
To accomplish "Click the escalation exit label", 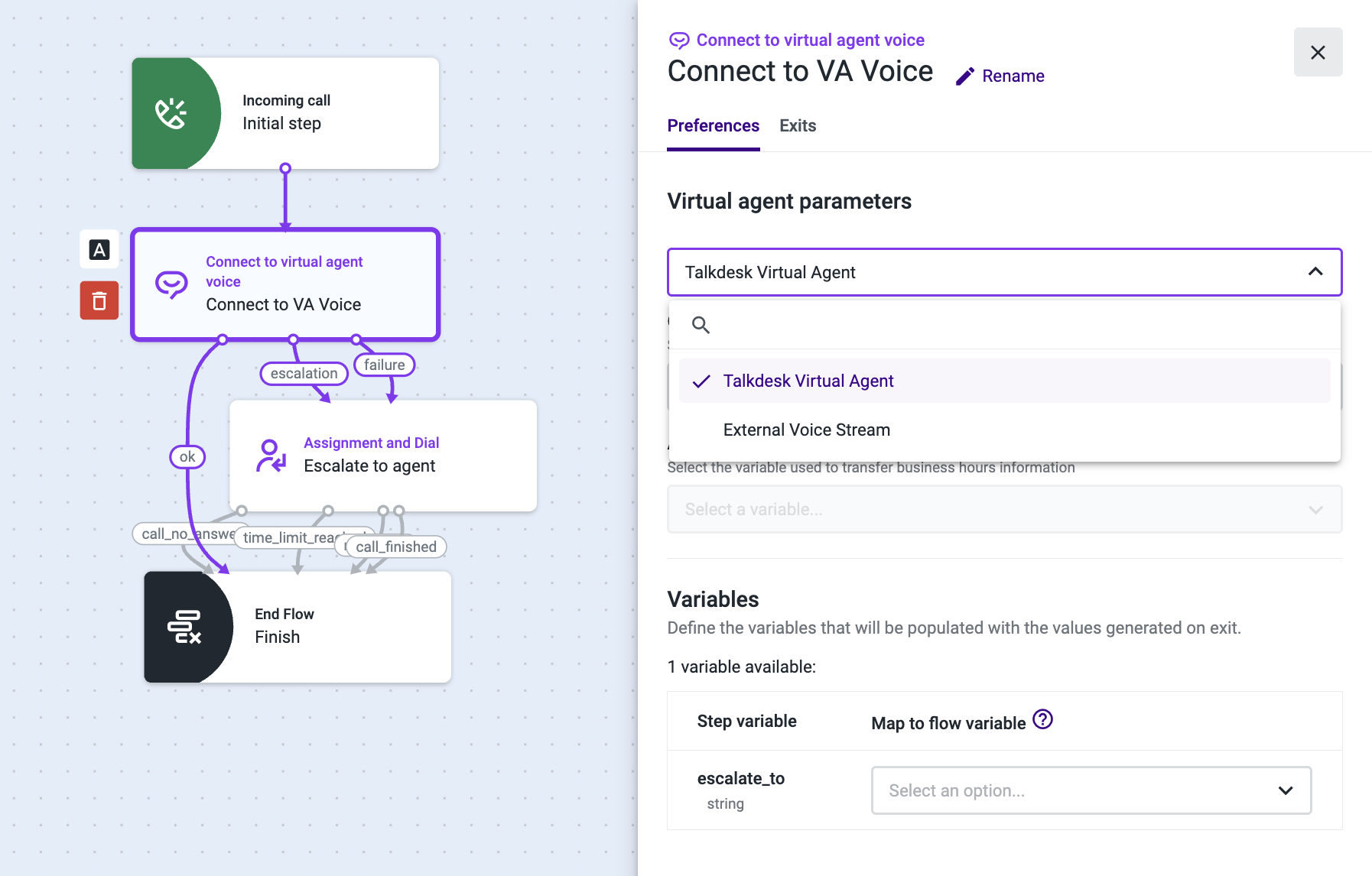I will [304, 373].
